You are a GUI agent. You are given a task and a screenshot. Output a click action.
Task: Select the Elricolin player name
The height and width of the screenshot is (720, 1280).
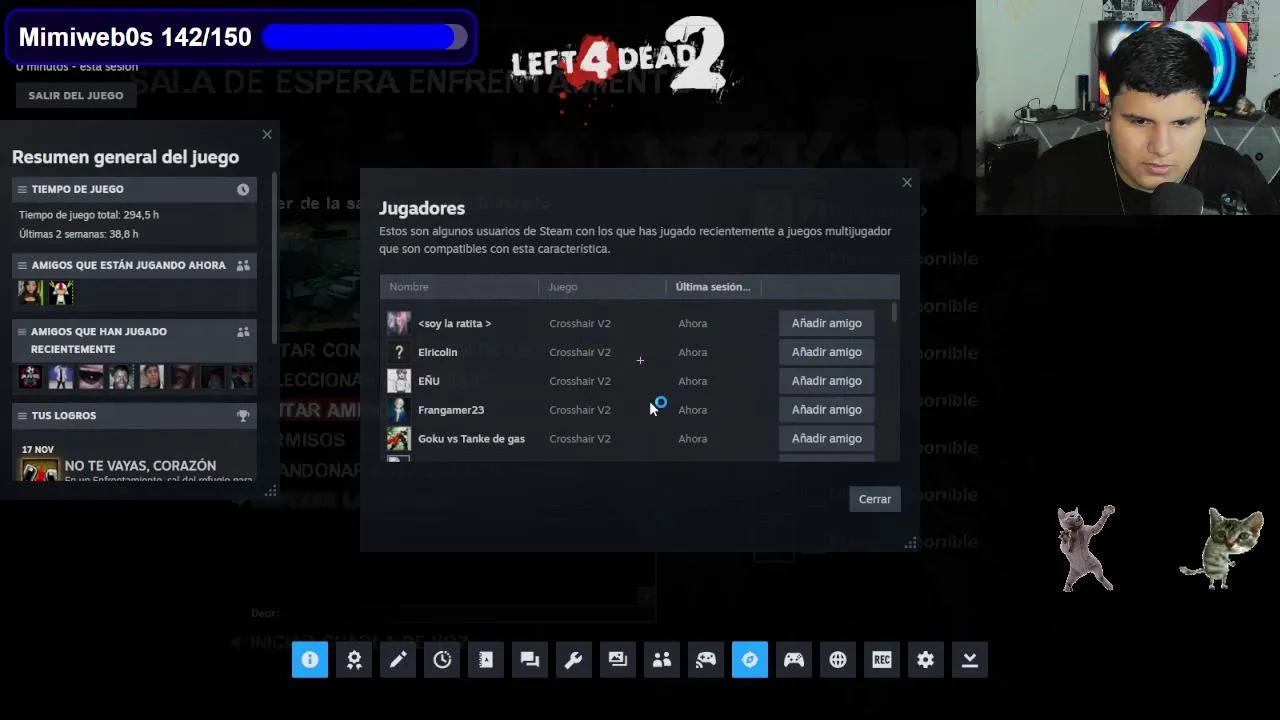(x=437, y=352)
